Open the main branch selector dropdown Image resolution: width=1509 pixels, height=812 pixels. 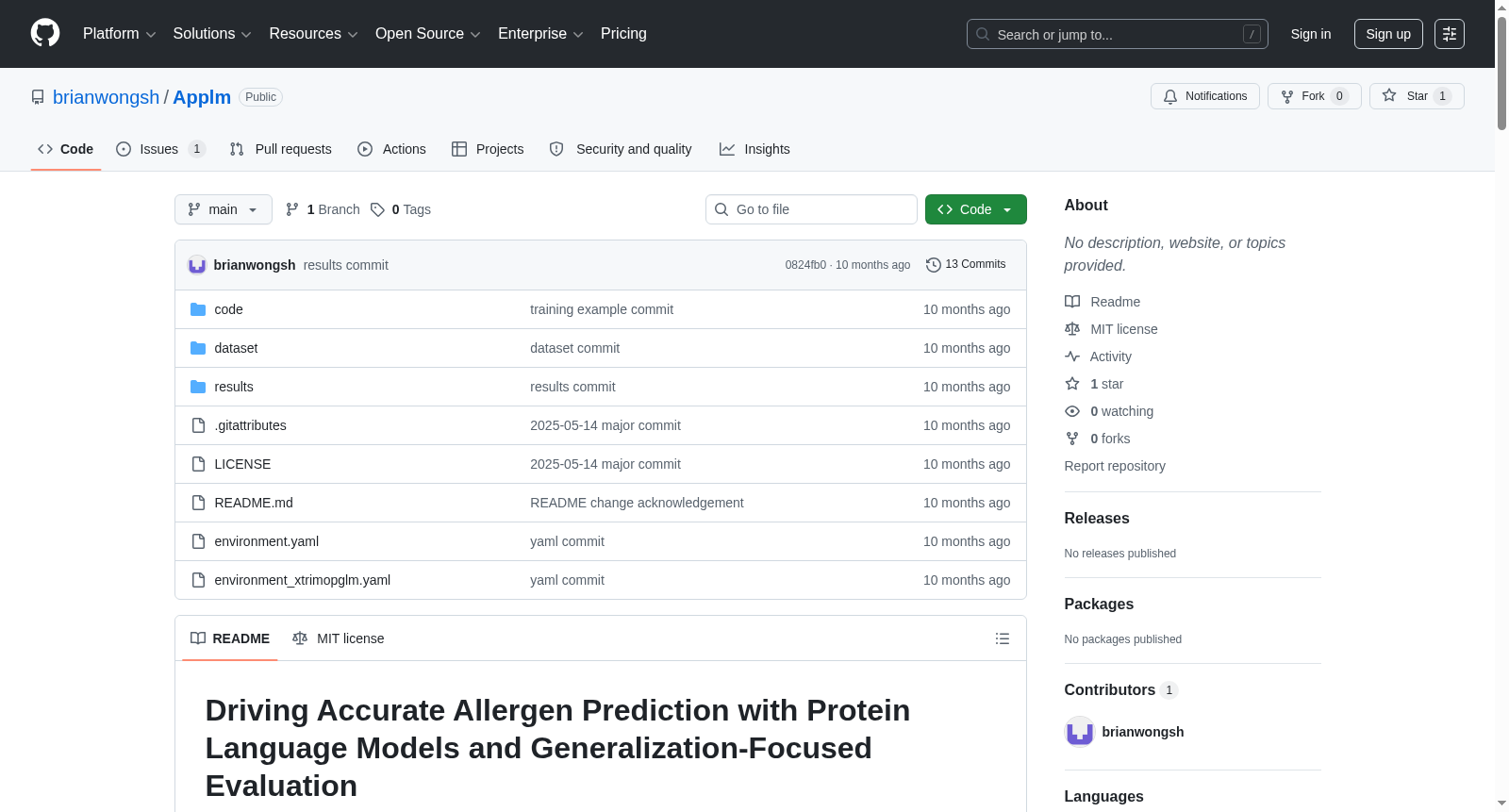(224, 209)
